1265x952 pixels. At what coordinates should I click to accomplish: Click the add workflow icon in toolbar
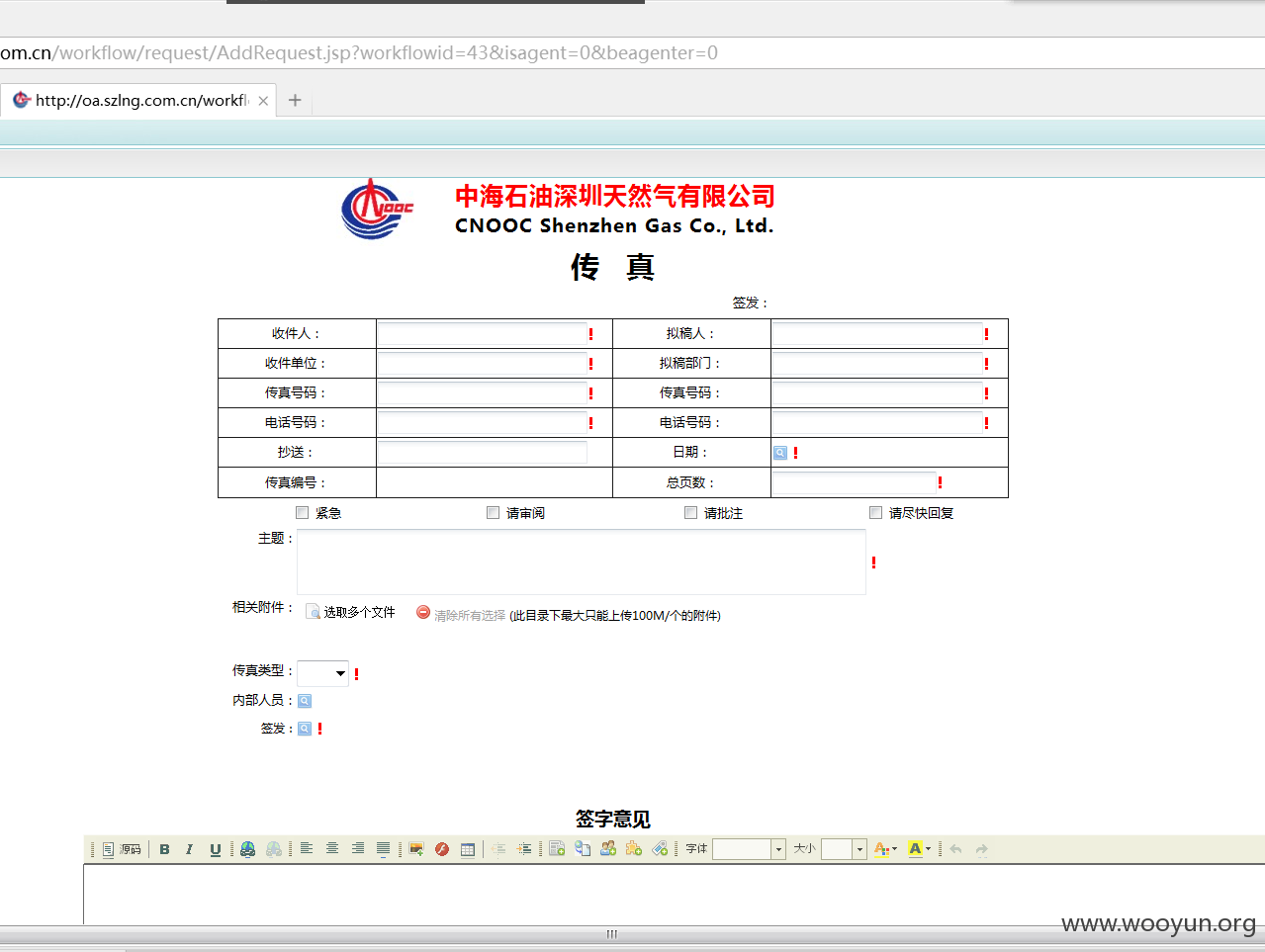(x=583, y=849)
